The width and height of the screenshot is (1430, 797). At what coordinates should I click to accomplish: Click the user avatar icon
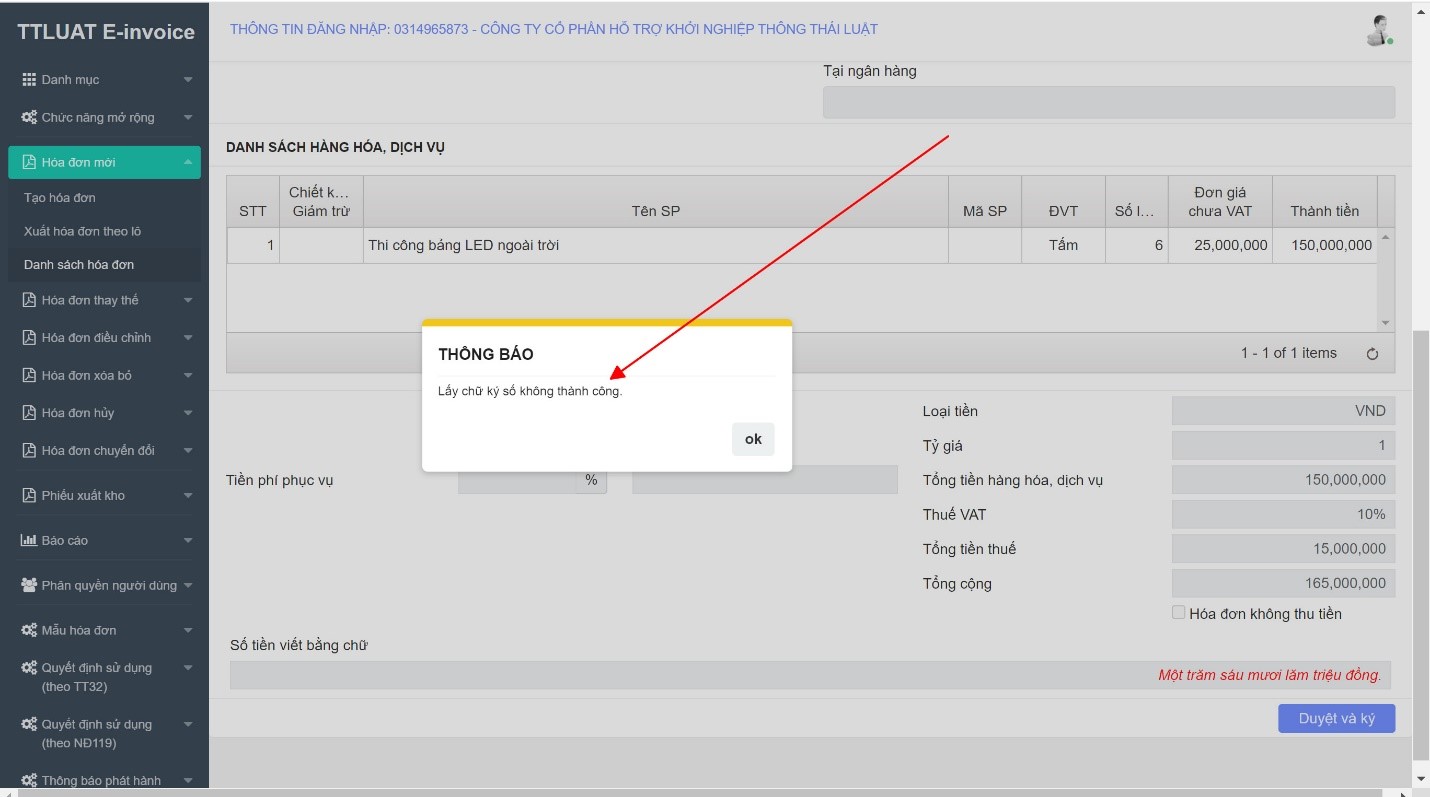1379,30
